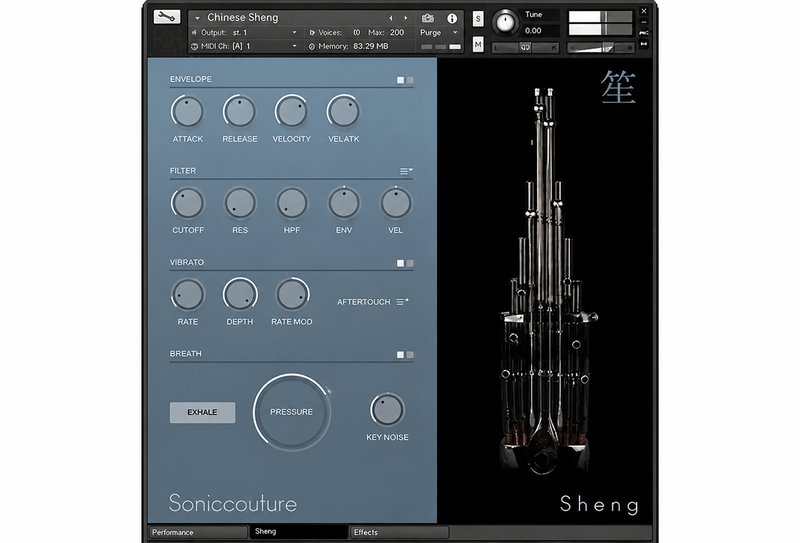The width and height of the screenshot is (800, 543).
Task: Adjust the Tune knob
Action: (505, 22)
